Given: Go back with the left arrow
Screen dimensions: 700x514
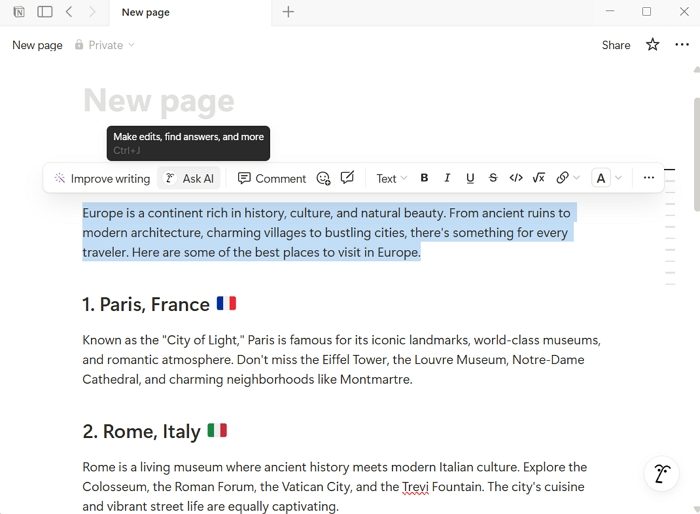Looking at the screenshot, I should coord(69,12).
